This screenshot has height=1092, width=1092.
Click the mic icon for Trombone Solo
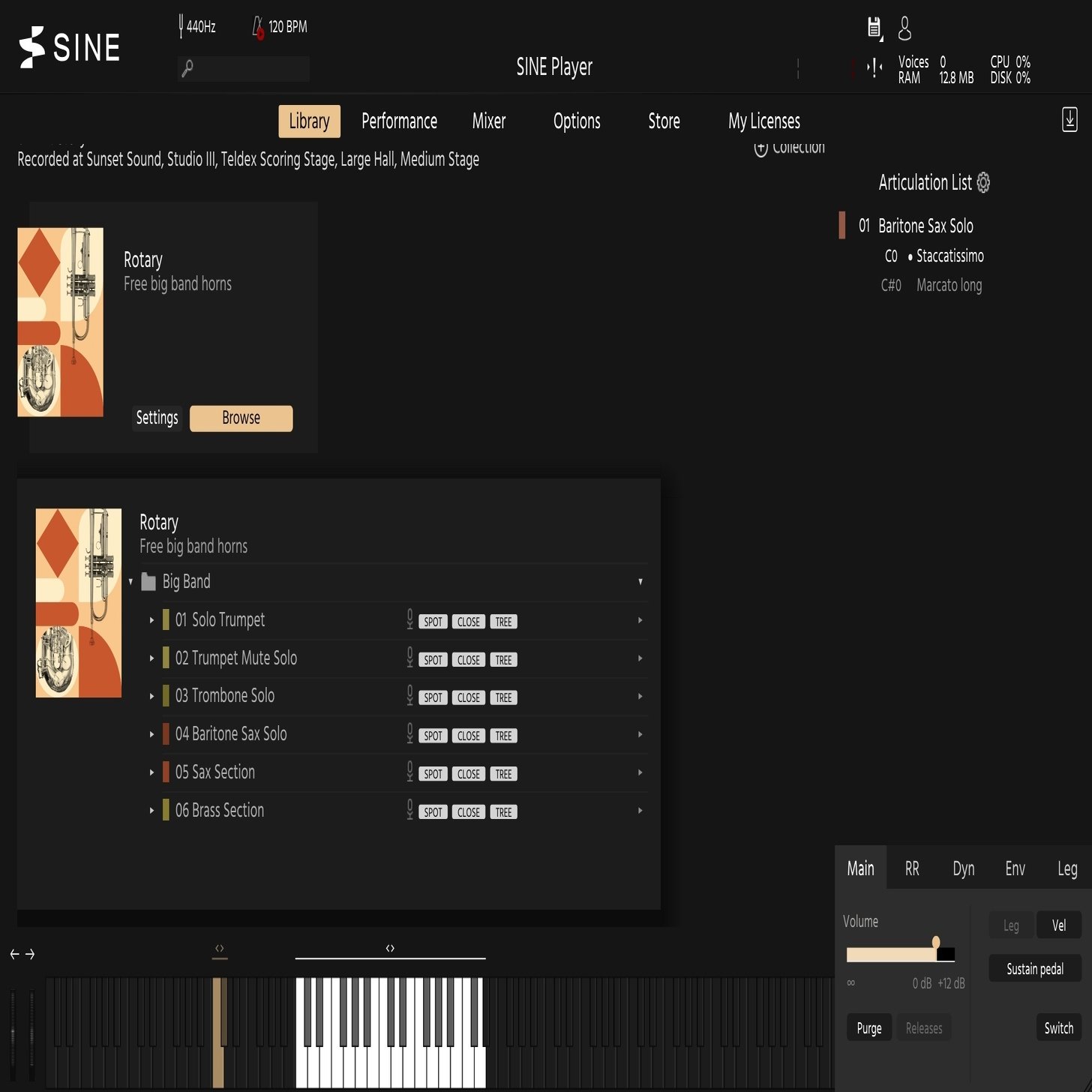click(x=409, y=695)
